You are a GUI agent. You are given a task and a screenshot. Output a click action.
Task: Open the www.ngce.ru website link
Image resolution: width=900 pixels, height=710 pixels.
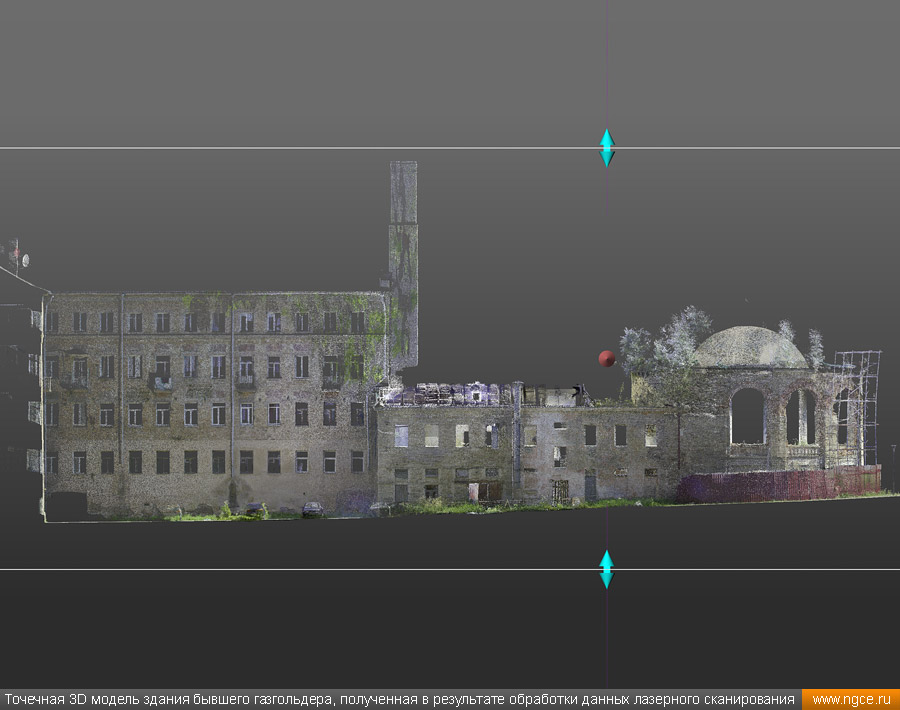tap(850, 700)
